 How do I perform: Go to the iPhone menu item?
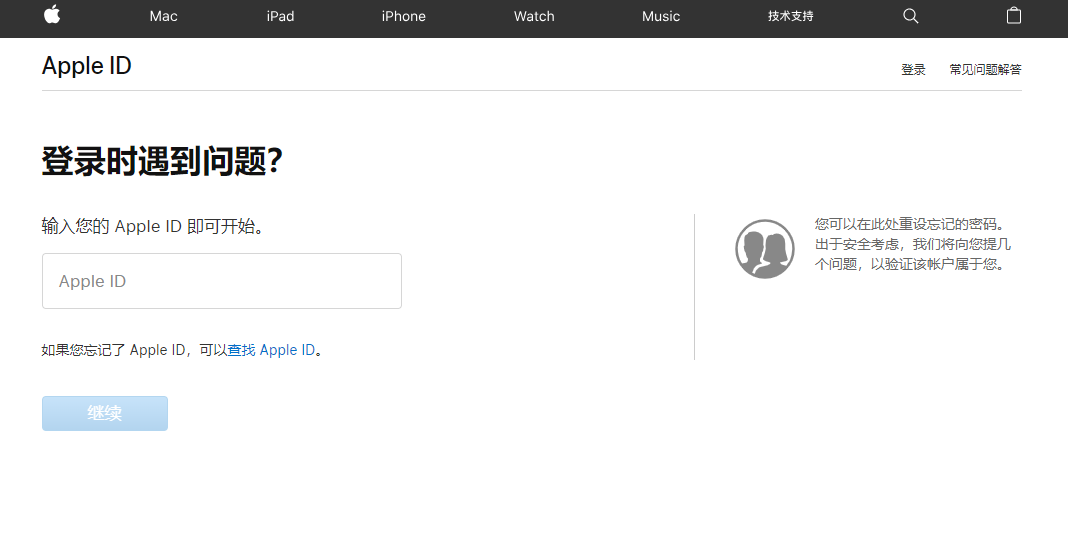pos(403,16)
